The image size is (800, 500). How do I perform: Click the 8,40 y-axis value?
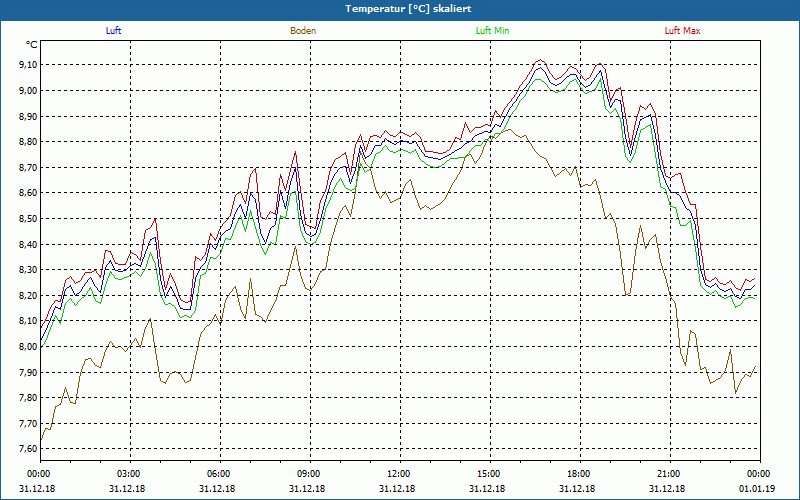(x=28, y=244)
